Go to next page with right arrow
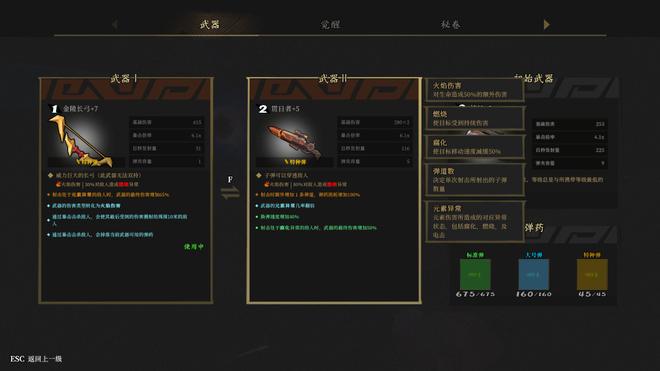 coord(546,24)
